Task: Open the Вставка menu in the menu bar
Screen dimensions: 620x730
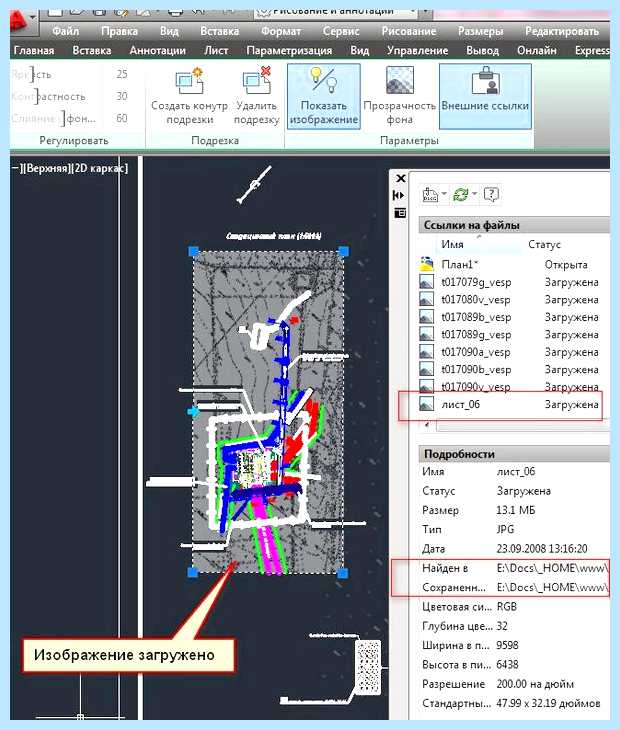Action: coord(219,31)
